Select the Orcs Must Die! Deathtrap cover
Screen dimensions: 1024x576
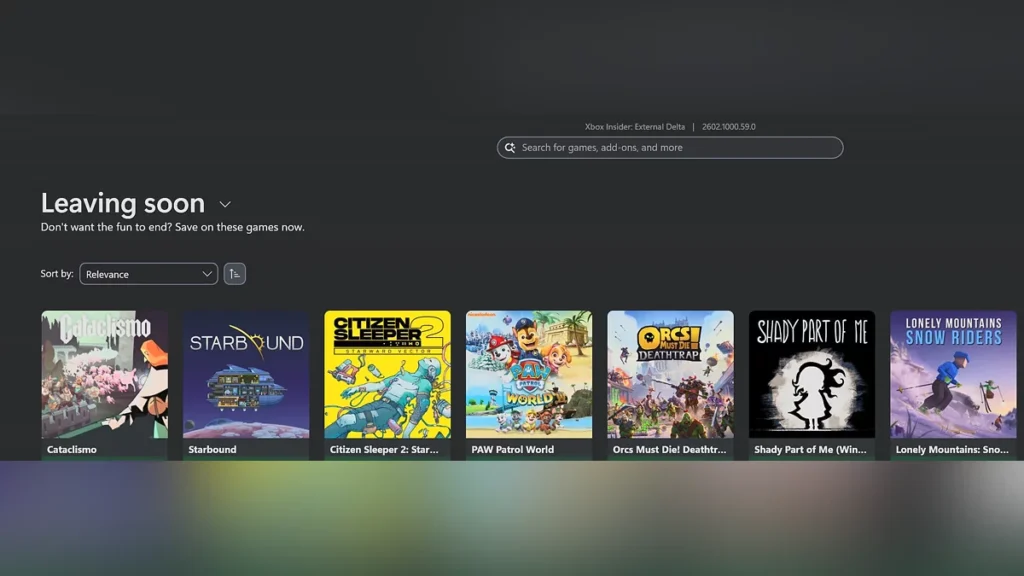(670, 374)
